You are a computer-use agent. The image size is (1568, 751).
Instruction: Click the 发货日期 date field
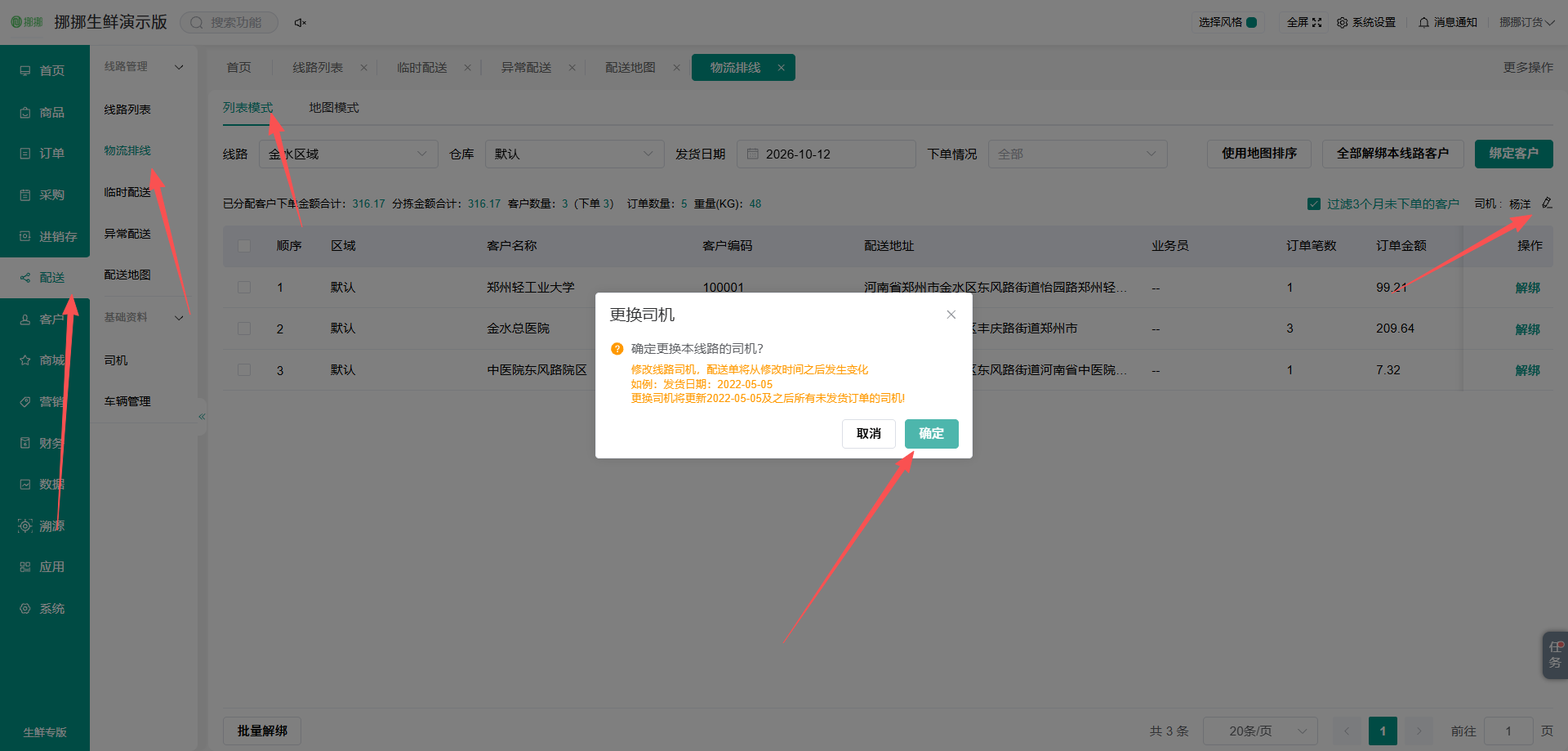(x=826, y=154)
